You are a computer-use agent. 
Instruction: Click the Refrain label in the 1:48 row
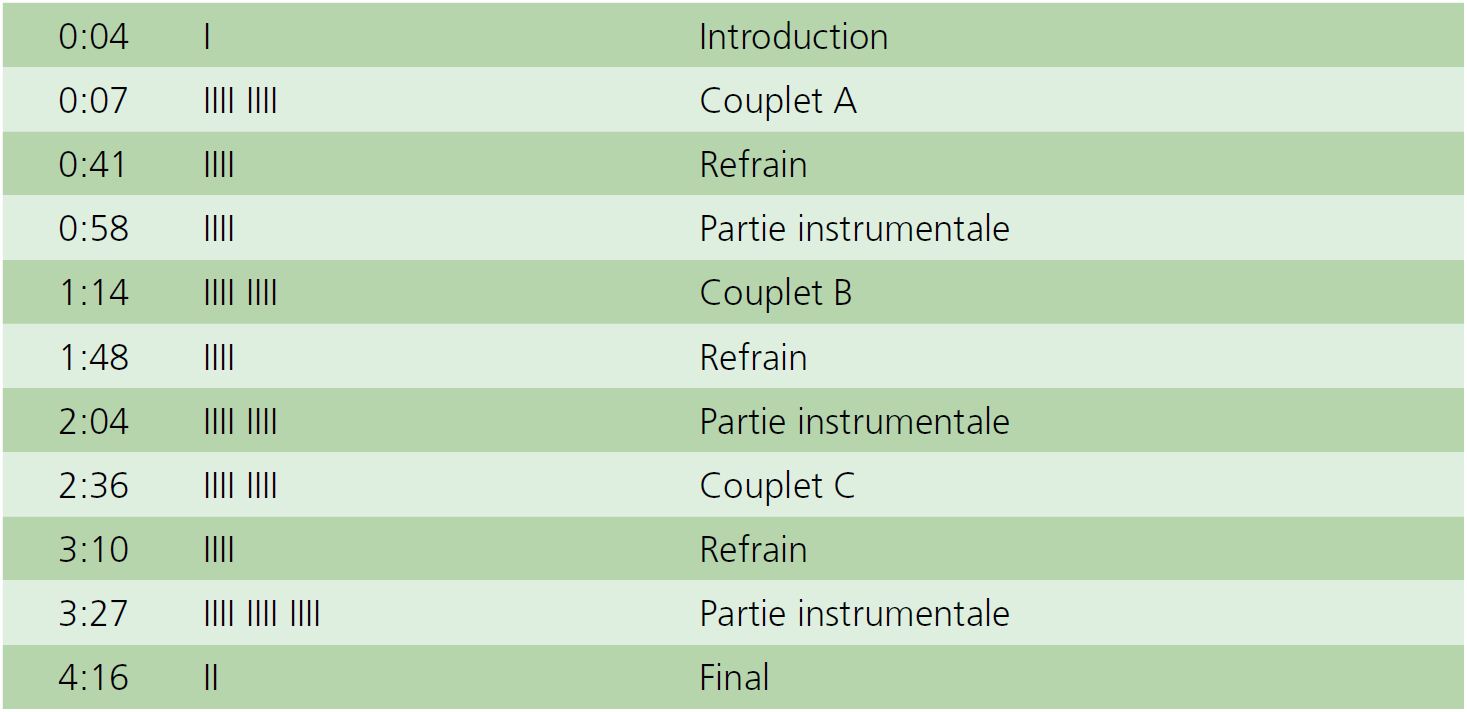coord(753,357)
